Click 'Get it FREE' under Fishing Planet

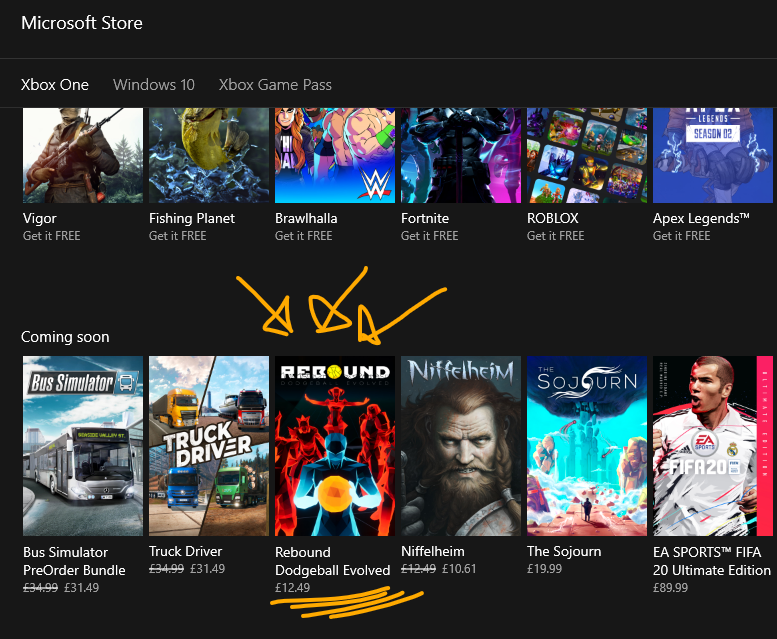177,236
